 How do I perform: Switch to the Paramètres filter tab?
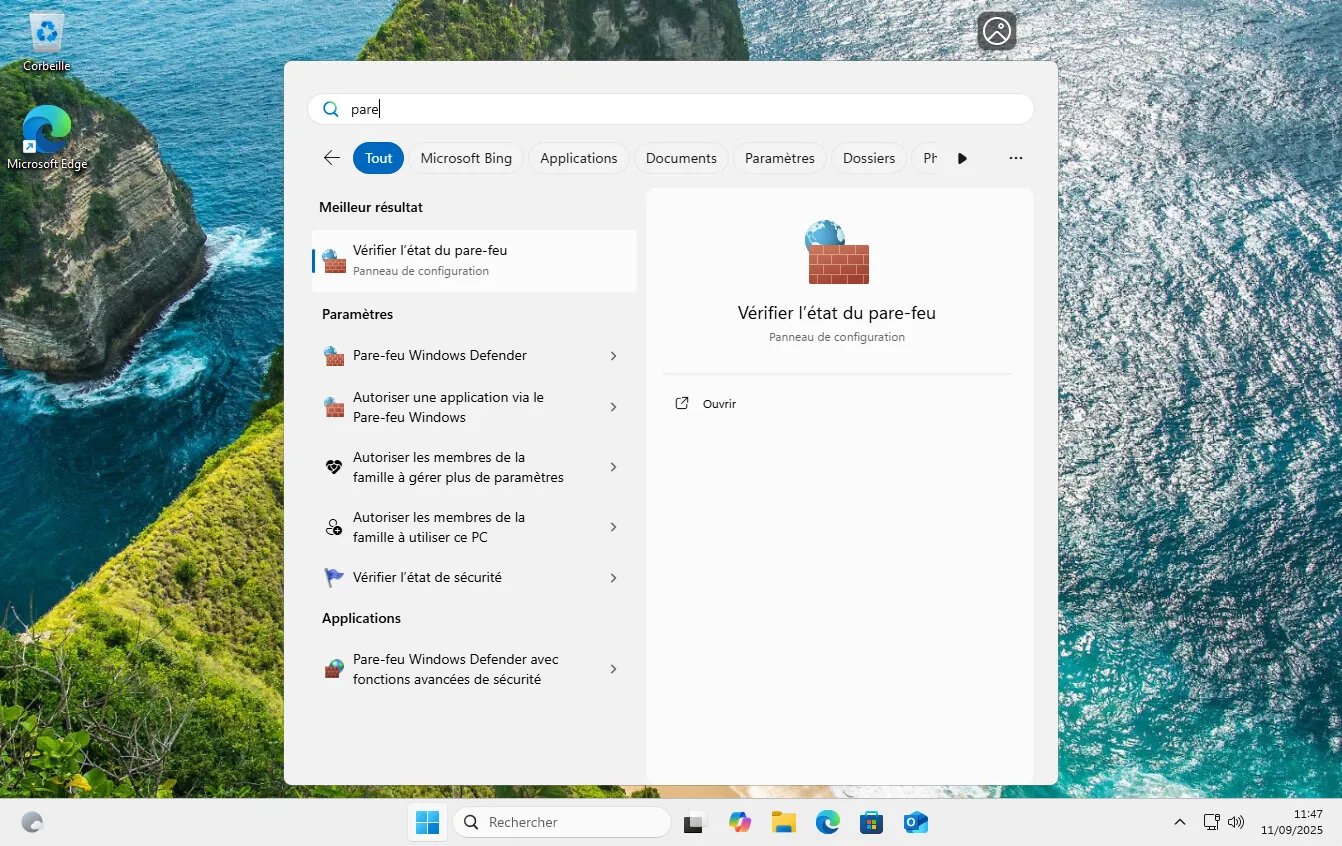click(779, 158)
